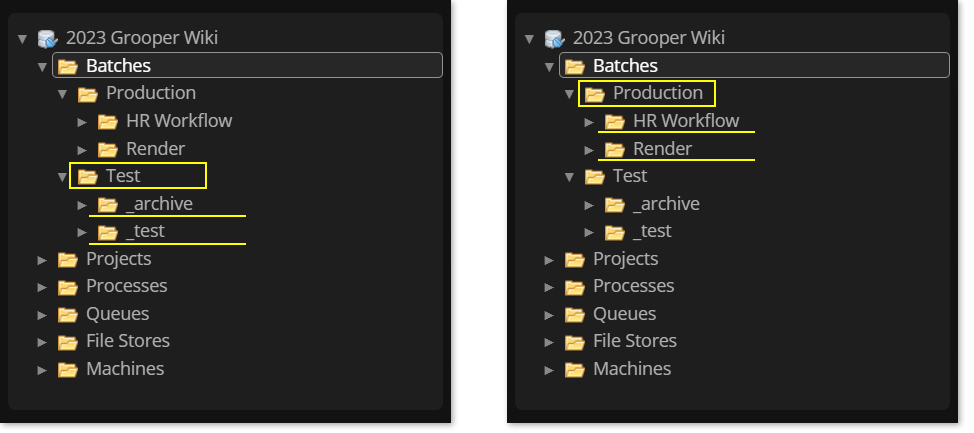The image size is (974, 433).
Task: Click the _archive folder icon in the left panel
Action: [x=108, y=204]
